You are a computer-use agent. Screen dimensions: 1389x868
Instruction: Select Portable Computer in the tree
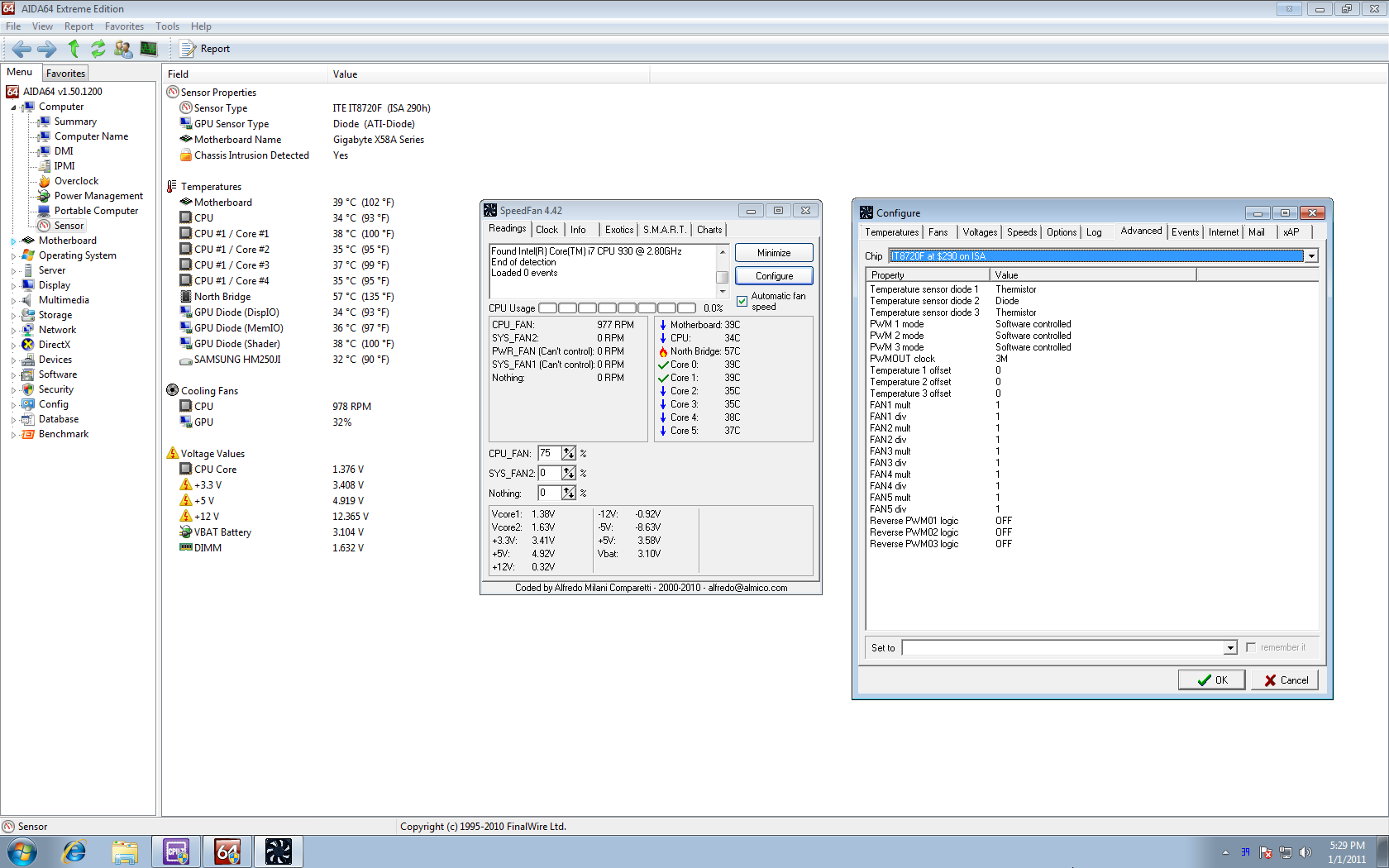pos(96,211)
